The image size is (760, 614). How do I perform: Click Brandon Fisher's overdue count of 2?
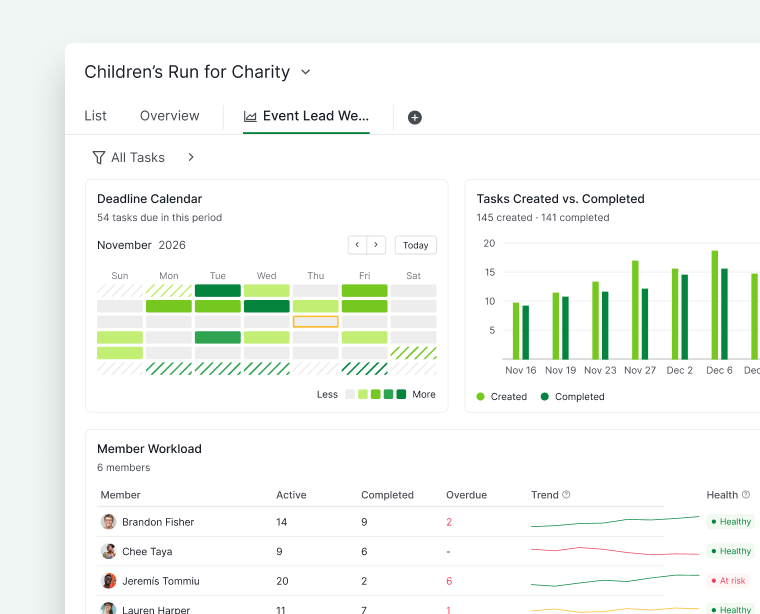click(x=449, y=522)
